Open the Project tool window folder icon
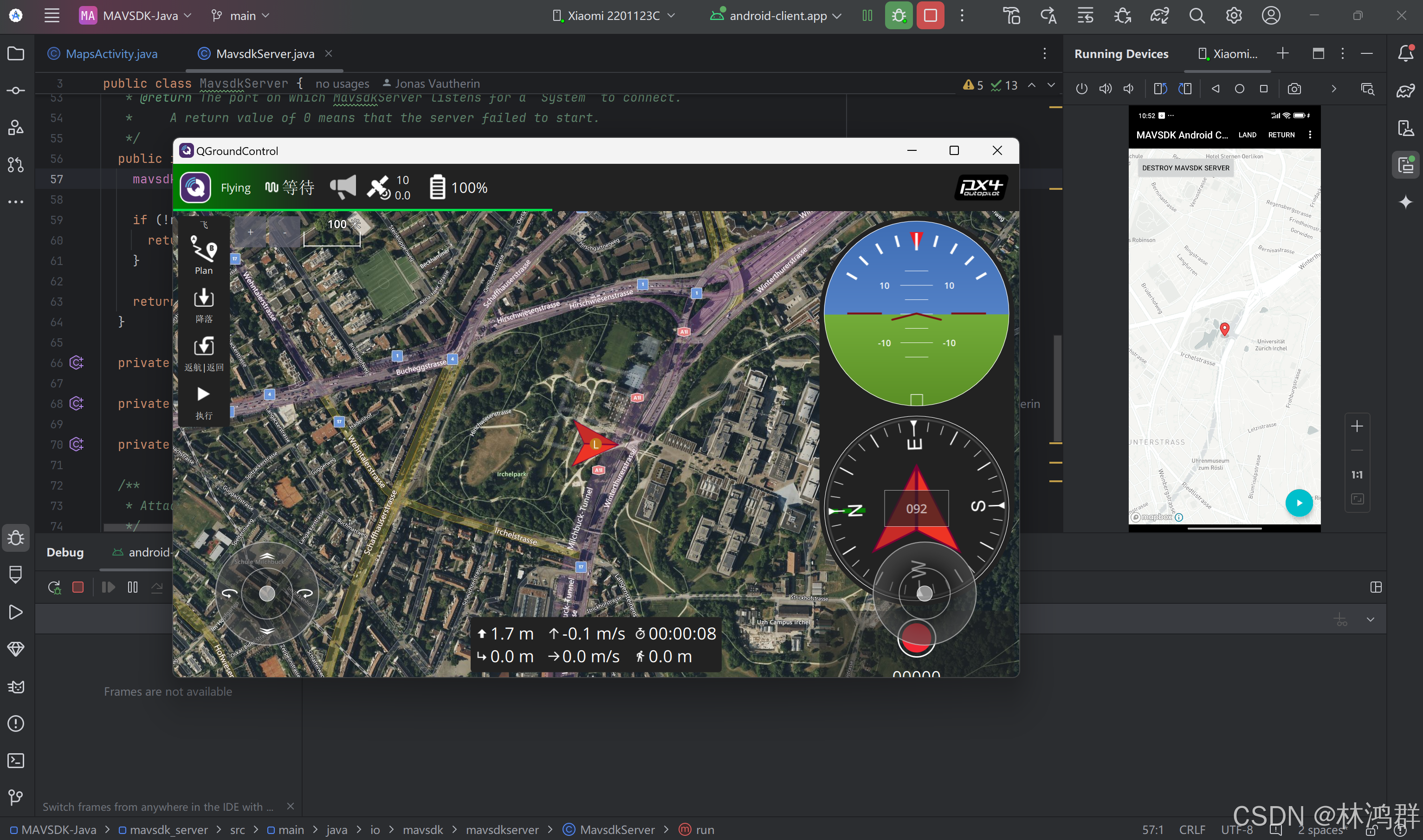 [x=16, y=54]
